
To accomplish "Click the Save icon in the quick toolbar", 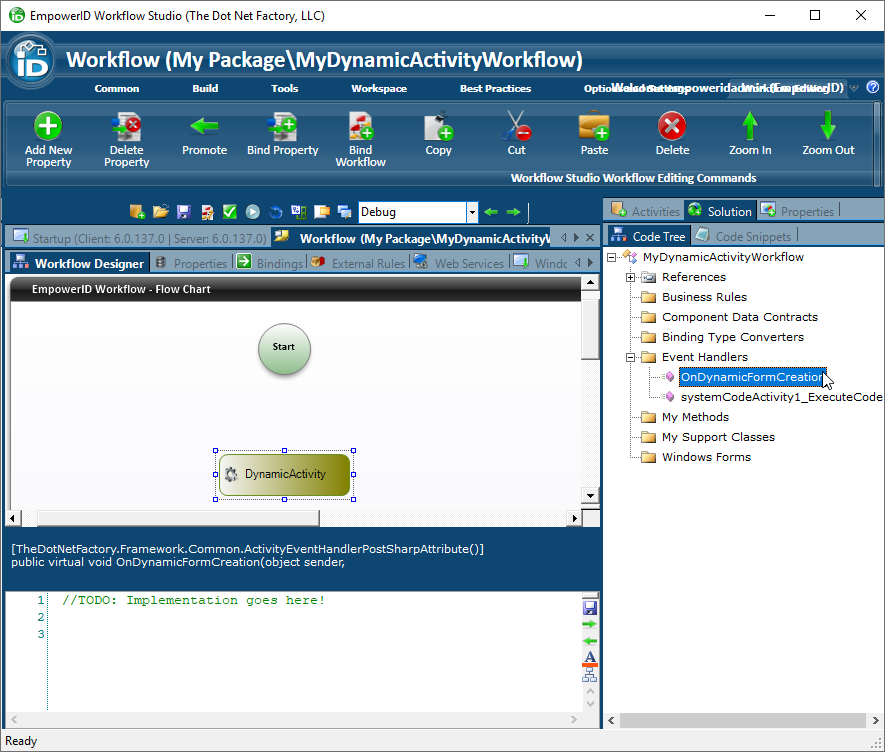I will tap(183, 212).
